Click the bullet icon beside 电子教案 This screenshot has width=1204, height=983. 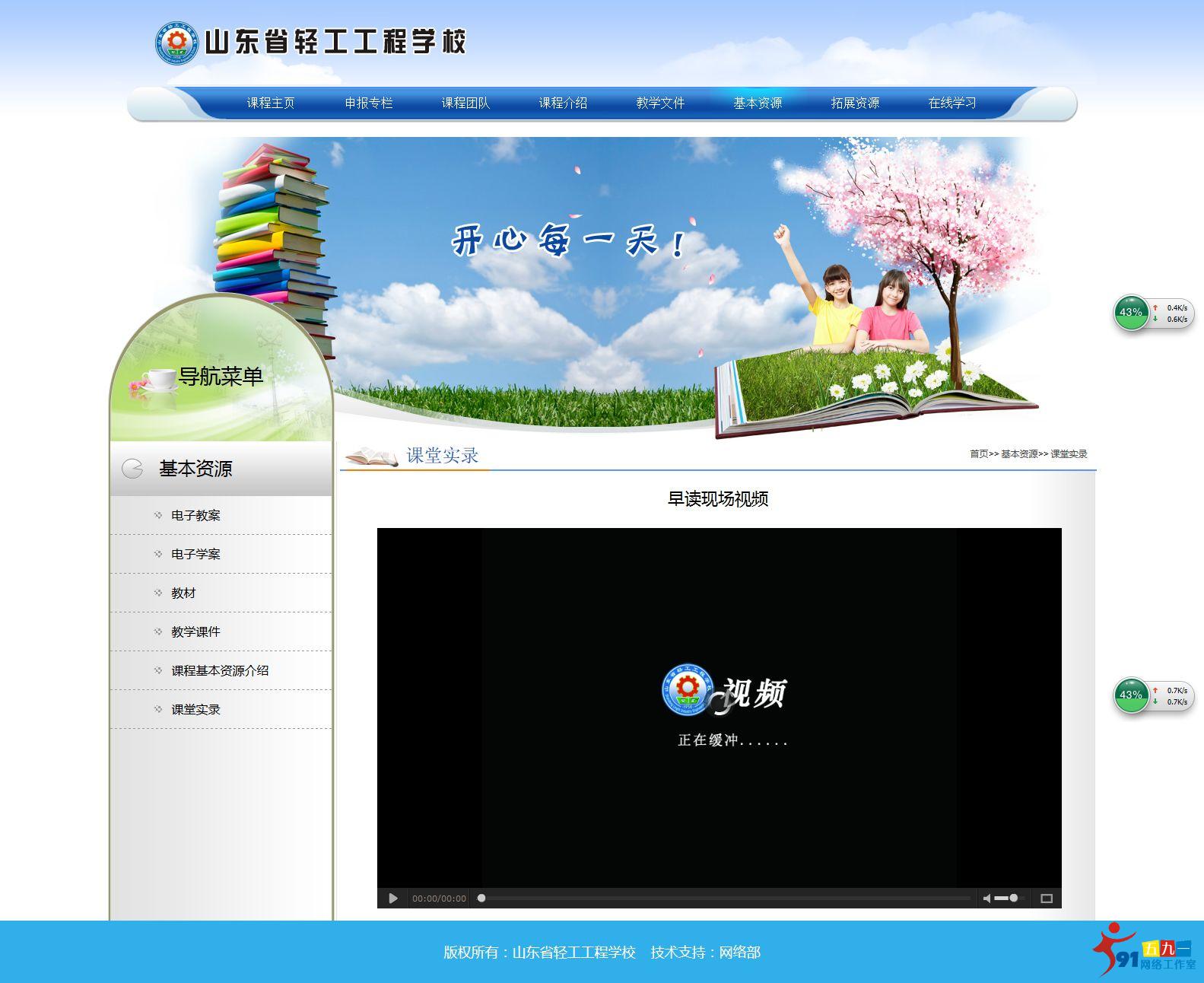tap(158, 515)
